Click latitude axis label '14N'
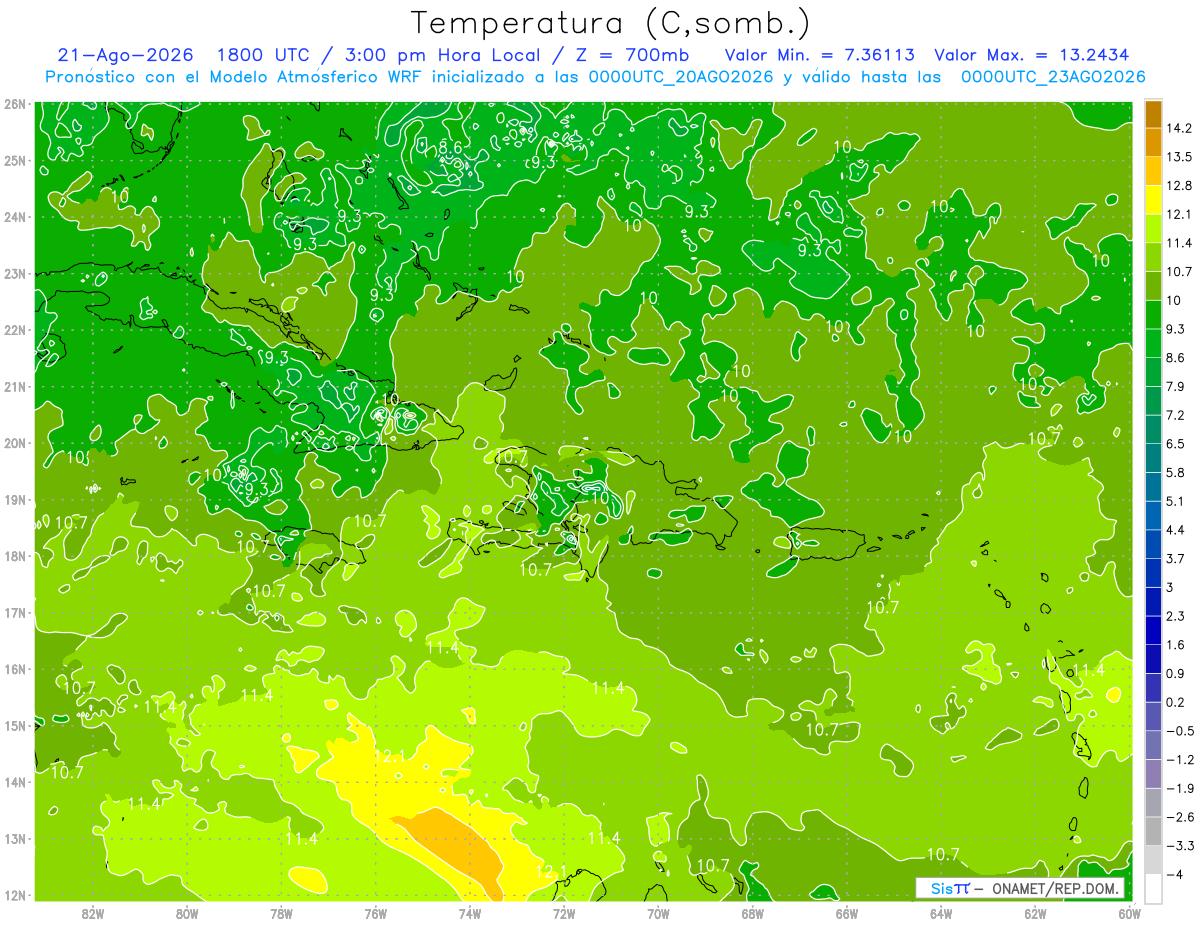This screenshot has height=927, width=1200. pyautogui.click(x=15, y=782)
